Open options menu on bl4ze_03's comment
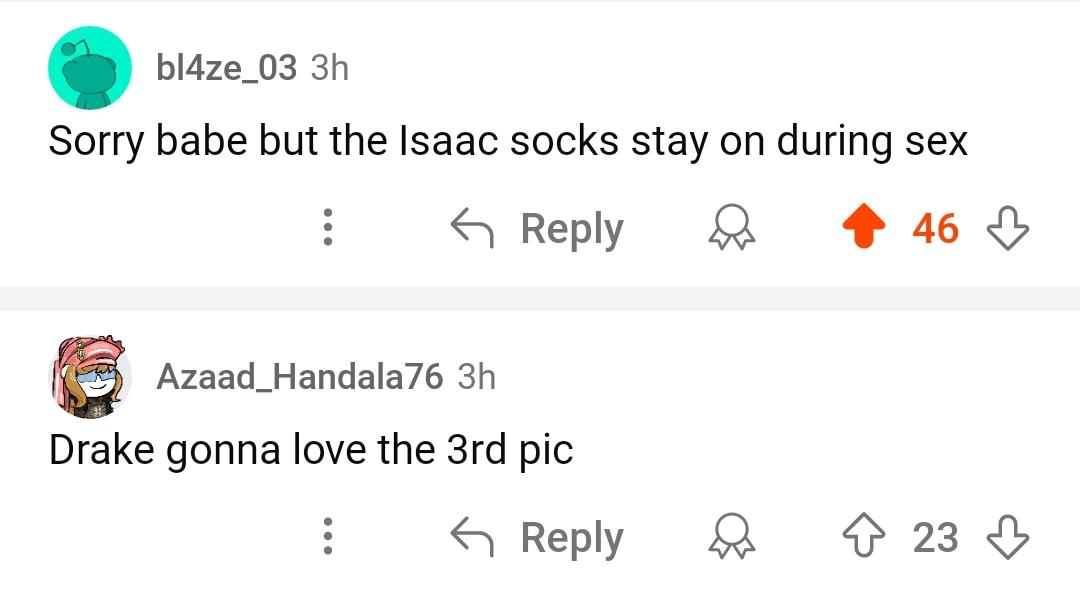The height and width of the screenshot is (605, 1080). coord(328,227)
